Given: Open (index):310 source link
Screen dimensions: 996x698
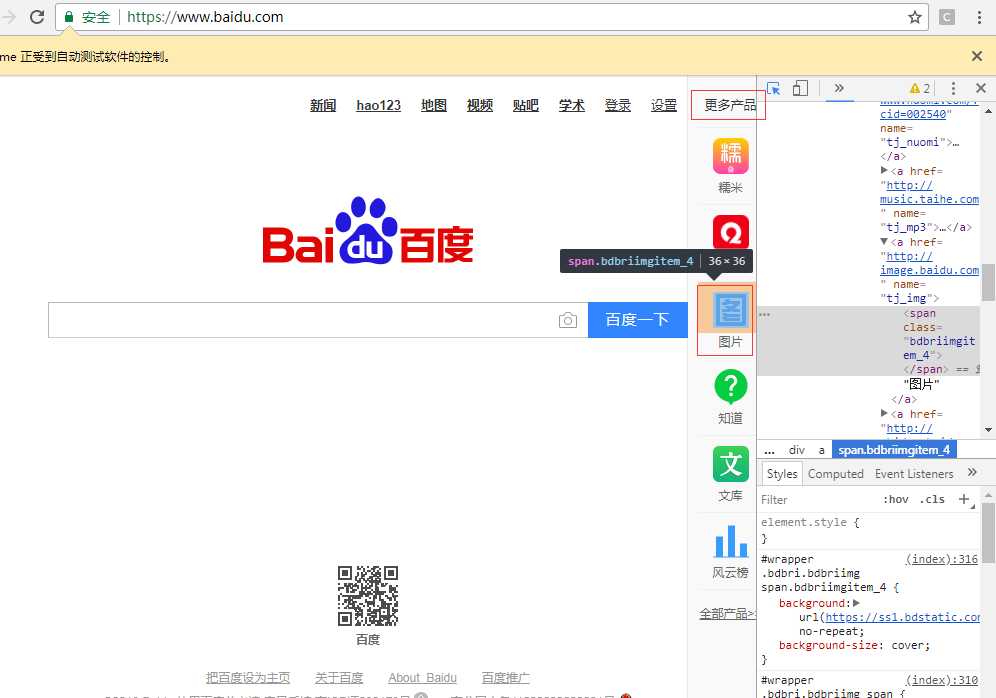Looking at the screenshot, I should (941, 680).
